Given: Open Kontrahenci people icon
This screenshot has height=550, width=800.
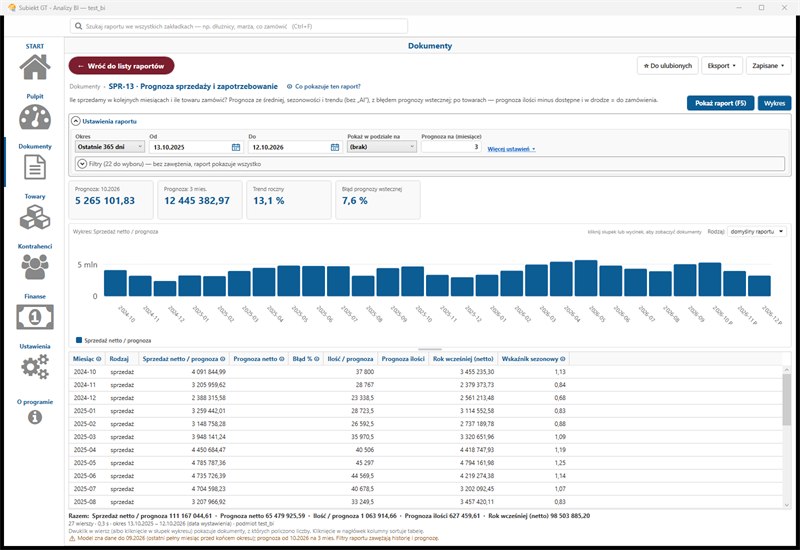Looking at the screenshot, I should coord(35,266).
